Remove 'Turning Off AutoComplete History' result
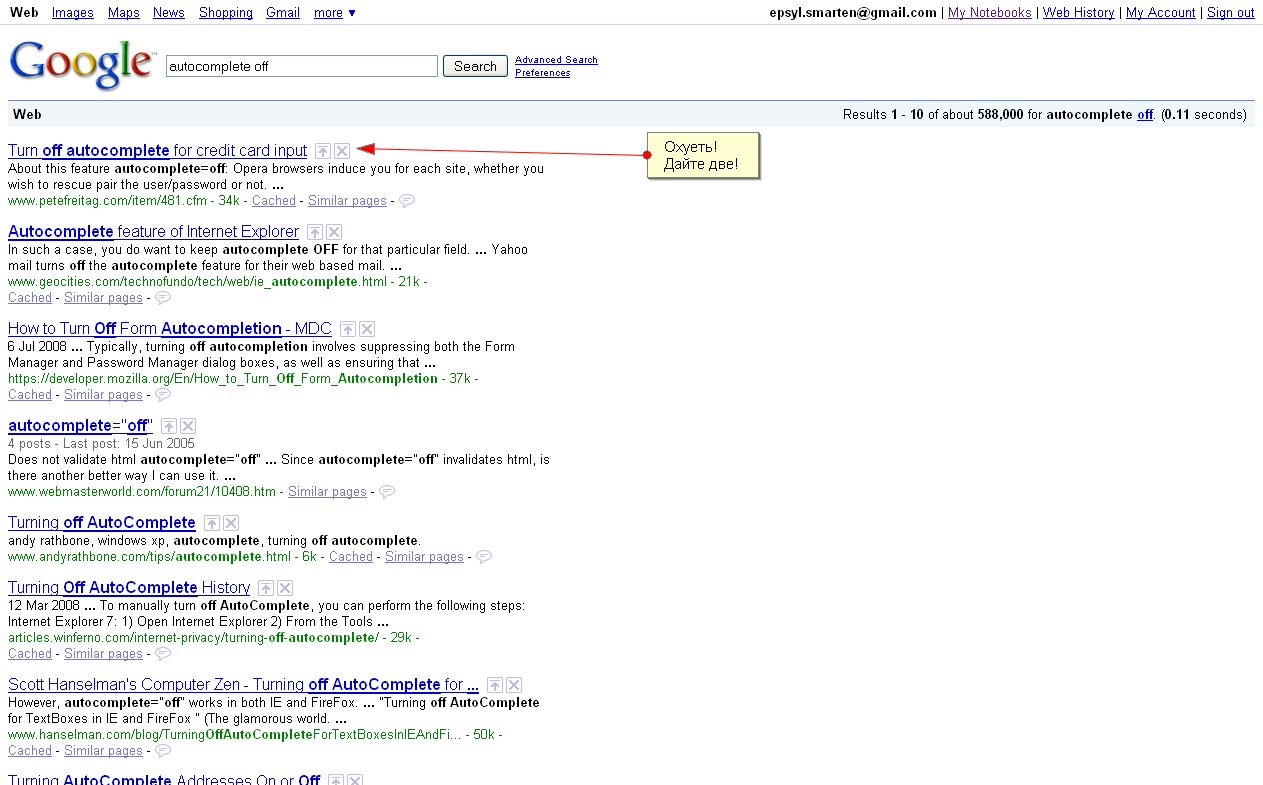This screenshot has height=785, width=1263. [285, 588]
